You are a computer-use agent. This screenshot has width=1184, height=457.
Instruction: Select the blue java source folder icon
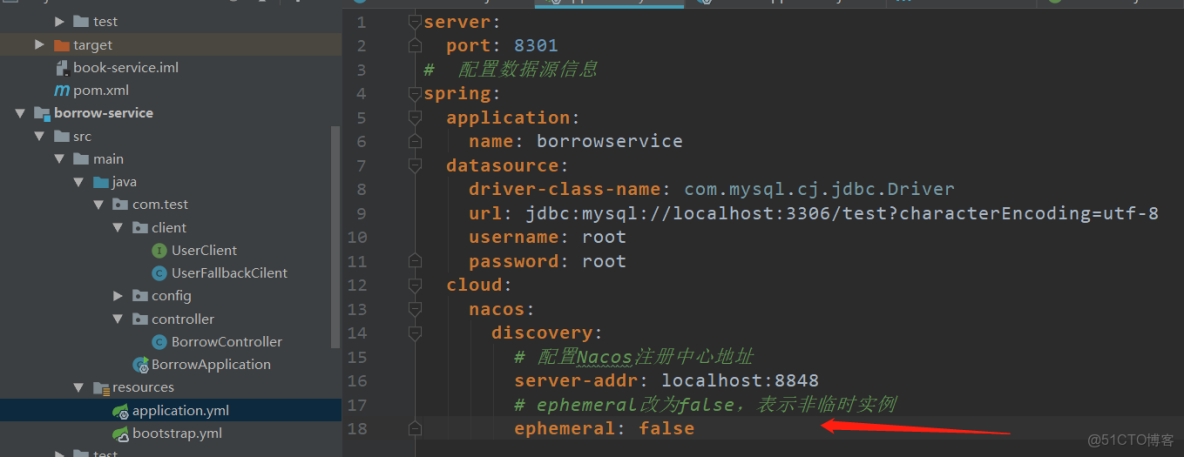click(x=100, y=182)
